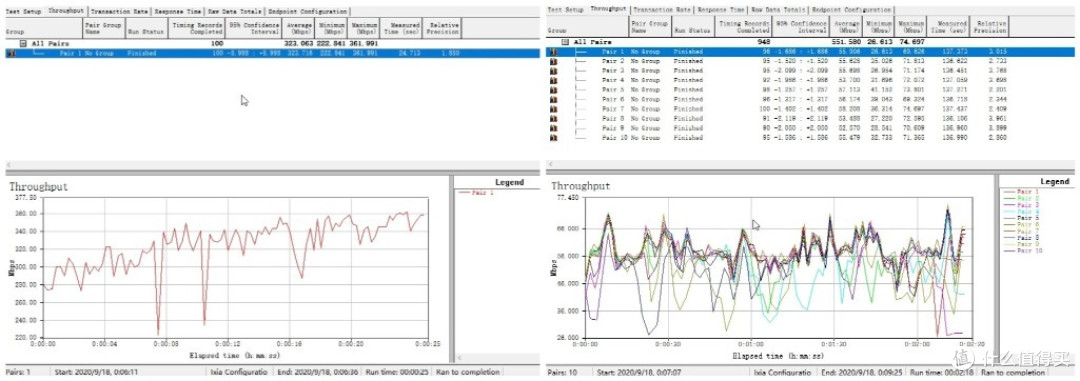1080x381 pixels.
Task: Collapse All Pairs group in left window
Action: [23, 43]
